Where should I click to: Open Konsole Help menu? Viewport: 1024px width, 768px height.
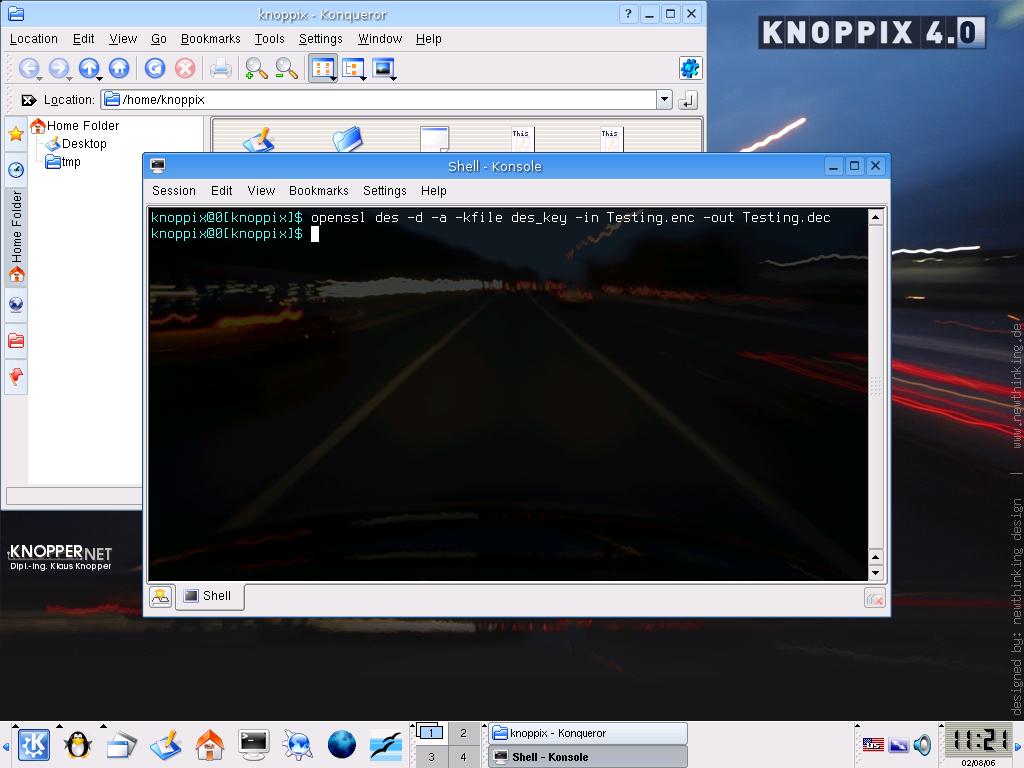[x=434, y=191]
